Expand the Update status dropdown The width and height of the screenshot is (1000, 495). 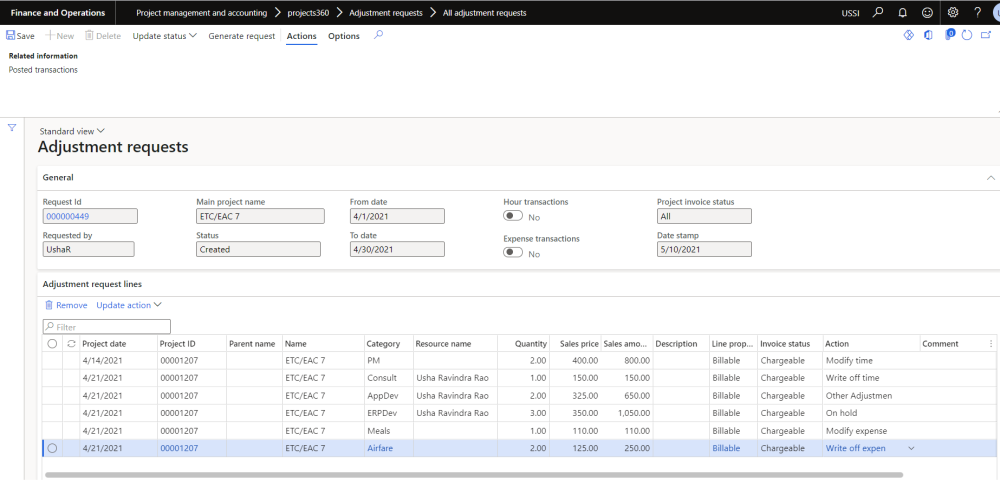point(164,36)
